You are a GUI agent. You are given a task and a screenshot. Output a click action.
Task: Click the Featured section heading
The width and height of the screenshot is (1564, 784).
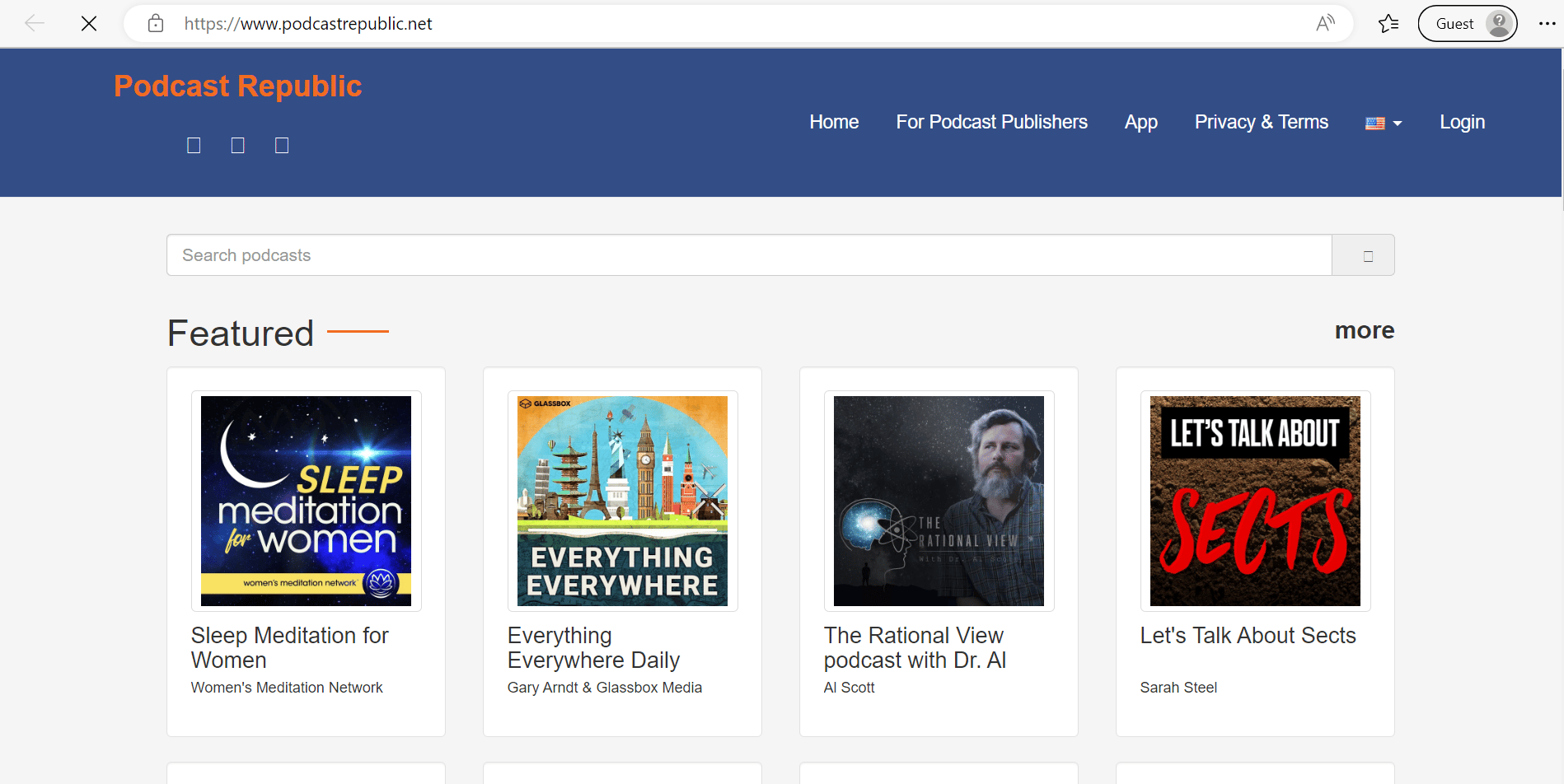pos(241,334)
